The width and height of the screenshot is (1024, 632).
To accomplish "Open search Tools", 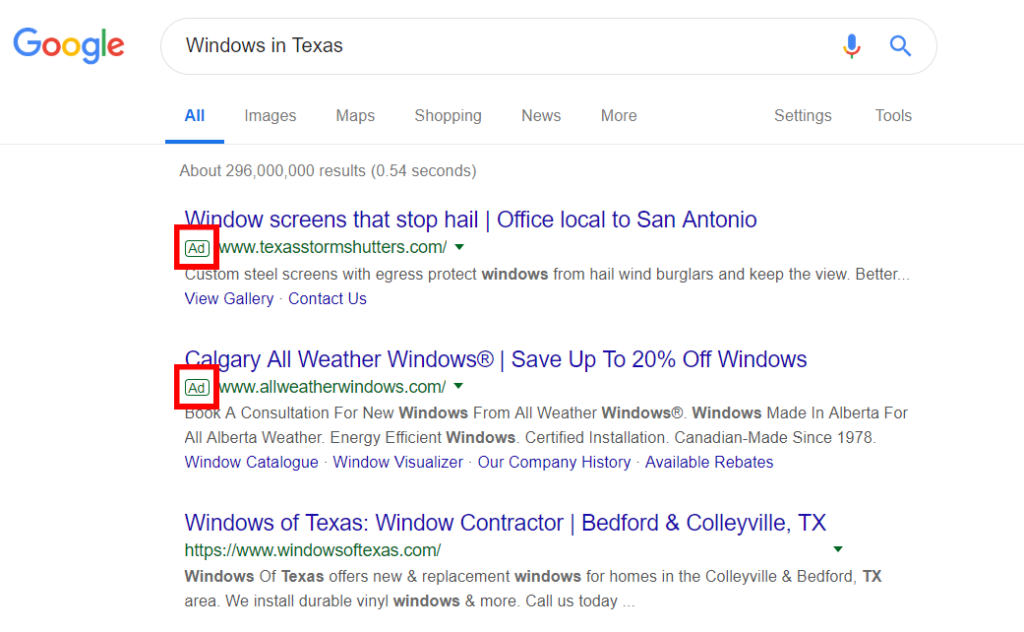I will (893, 116).
